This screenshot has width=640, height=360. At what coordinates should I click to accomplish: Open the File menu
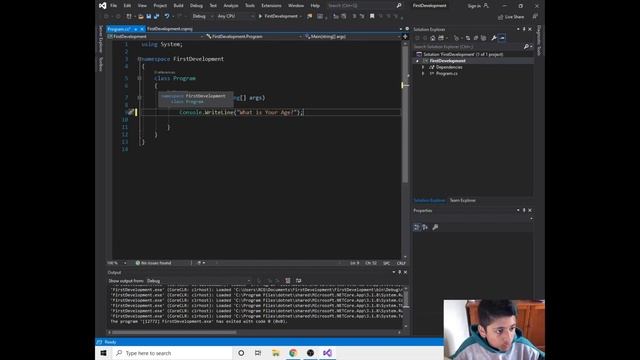point(113,6)
